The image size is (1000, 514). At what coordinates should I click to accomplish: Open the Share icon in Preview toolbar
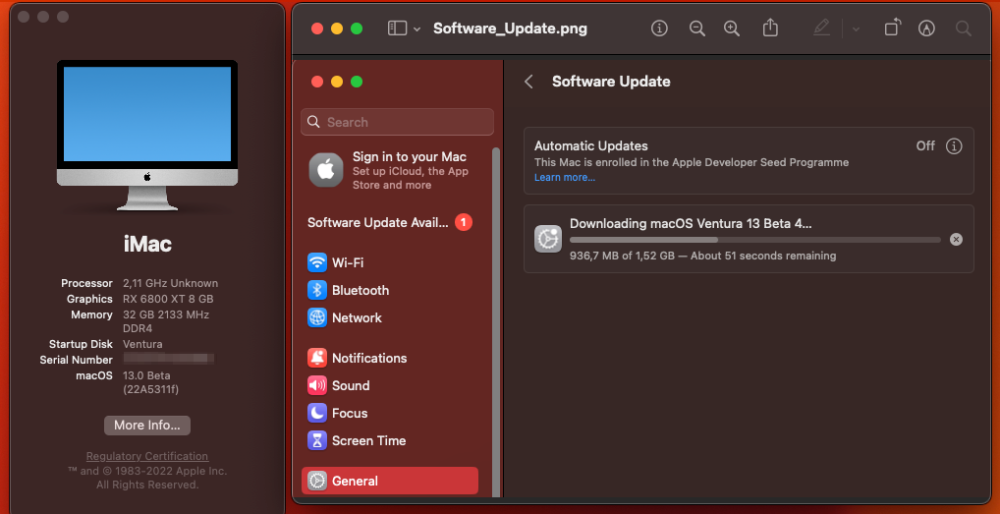pyautogui.click(x=770, y=27)
